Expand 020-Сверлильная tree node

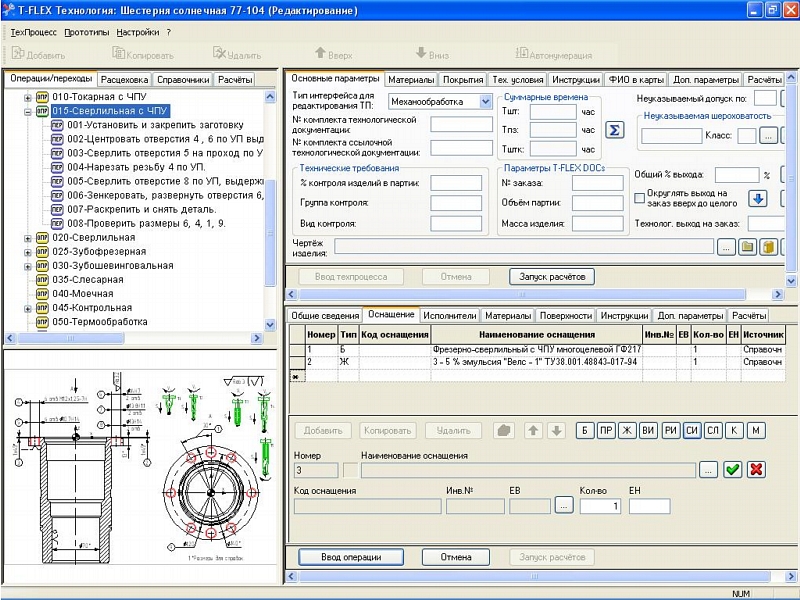pyautogui.click(x=28, y=238)
